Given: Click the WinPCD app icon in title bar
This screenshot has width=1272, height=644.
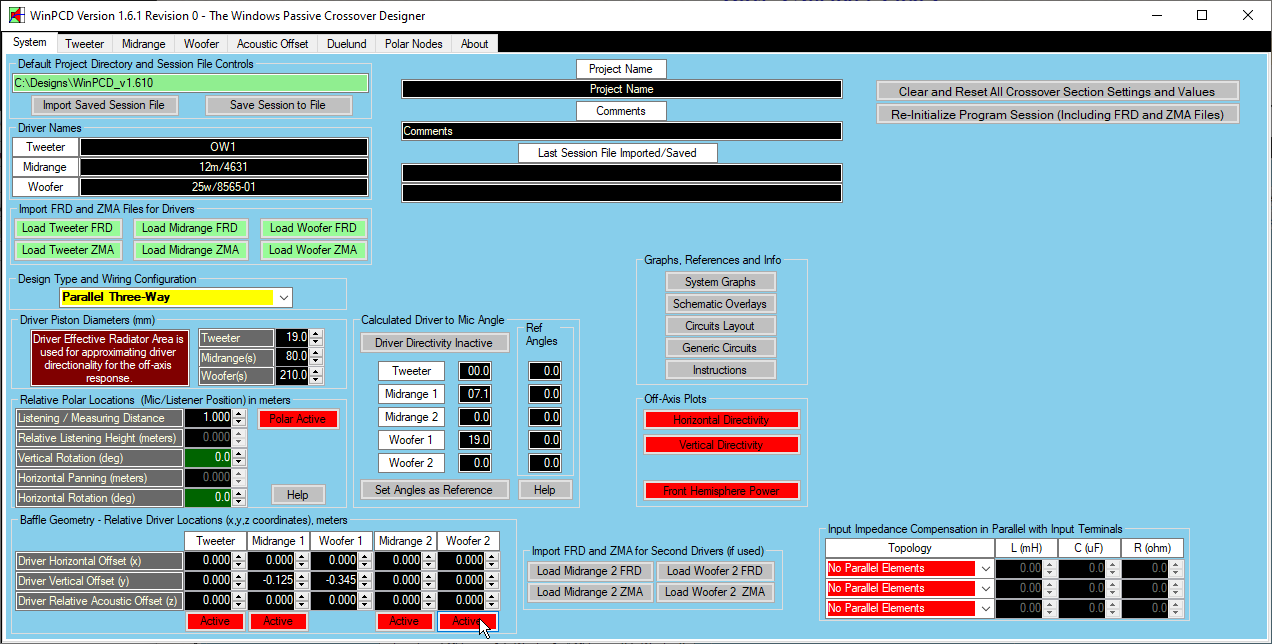Looking at the screenshot, I should click(16, 16).
